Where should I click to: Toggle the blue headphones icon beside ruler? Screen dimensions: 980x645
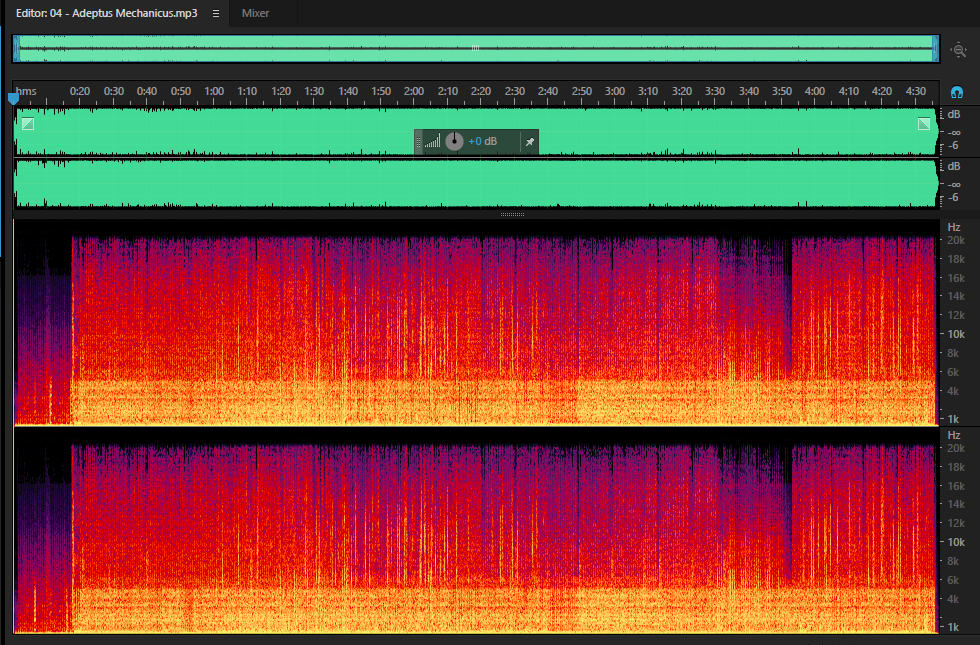[956, 92]
